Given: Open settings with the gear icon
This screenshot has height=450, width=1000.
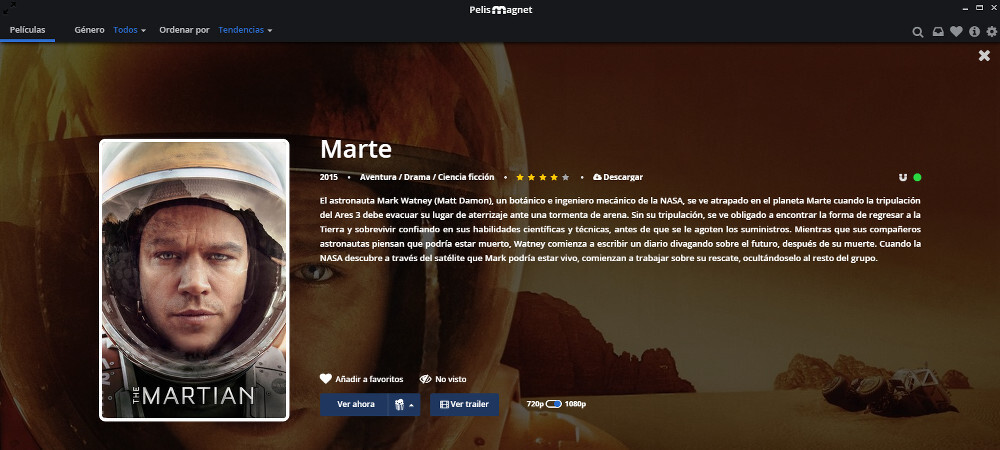Looking at the screenshot, I should (992, 32).
